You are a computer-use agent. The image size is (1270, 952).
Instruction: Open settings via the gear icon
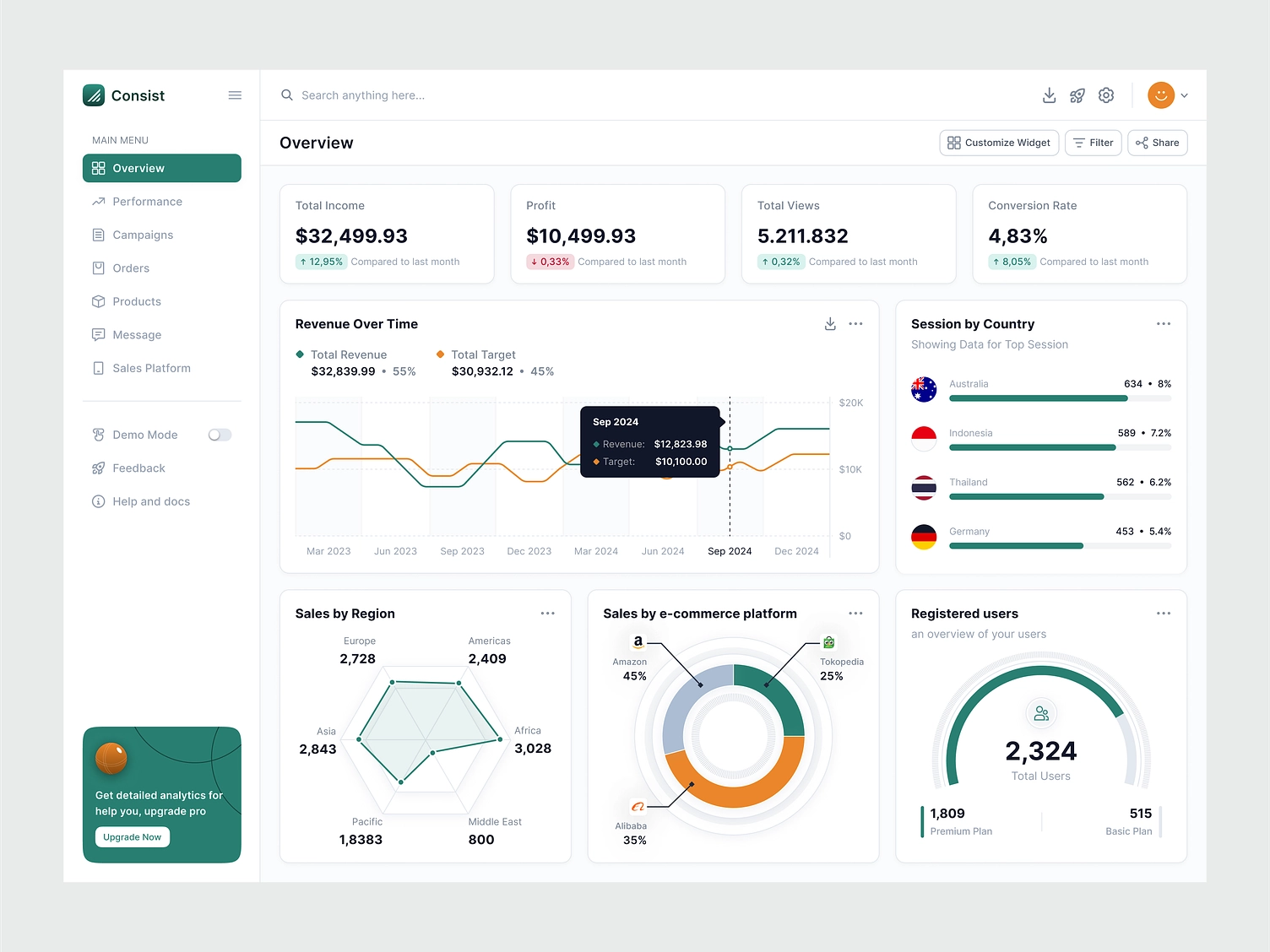[1106, 95]
